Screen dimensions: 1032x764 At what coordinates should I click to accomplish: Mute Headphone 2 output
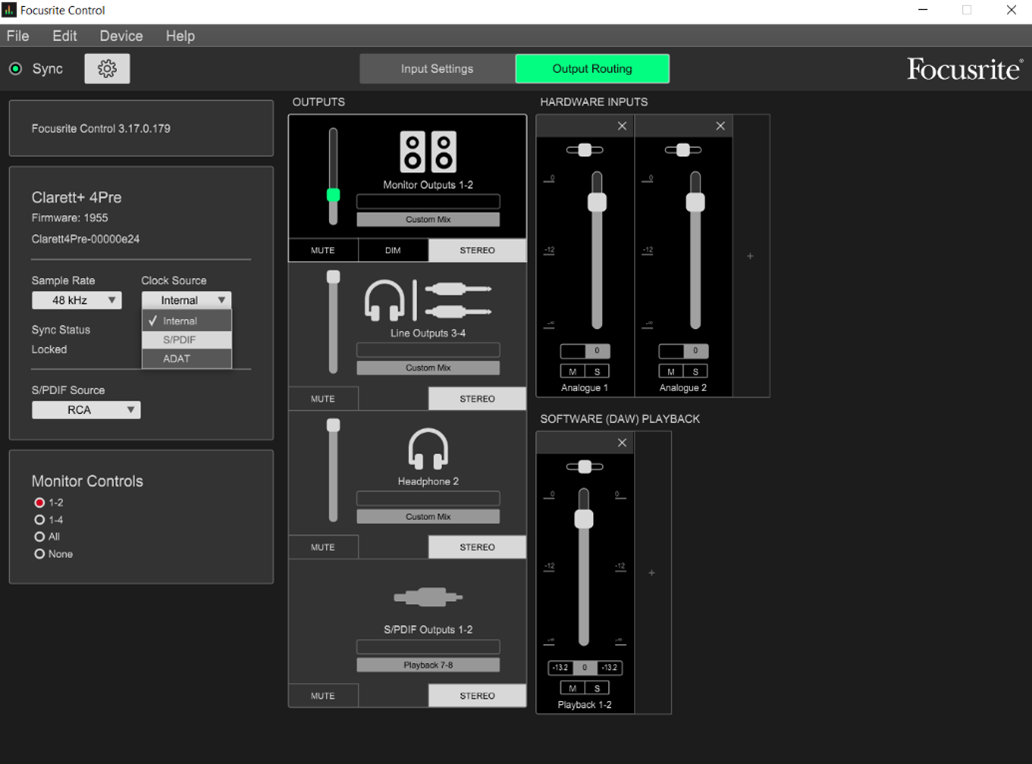(323, 547)
